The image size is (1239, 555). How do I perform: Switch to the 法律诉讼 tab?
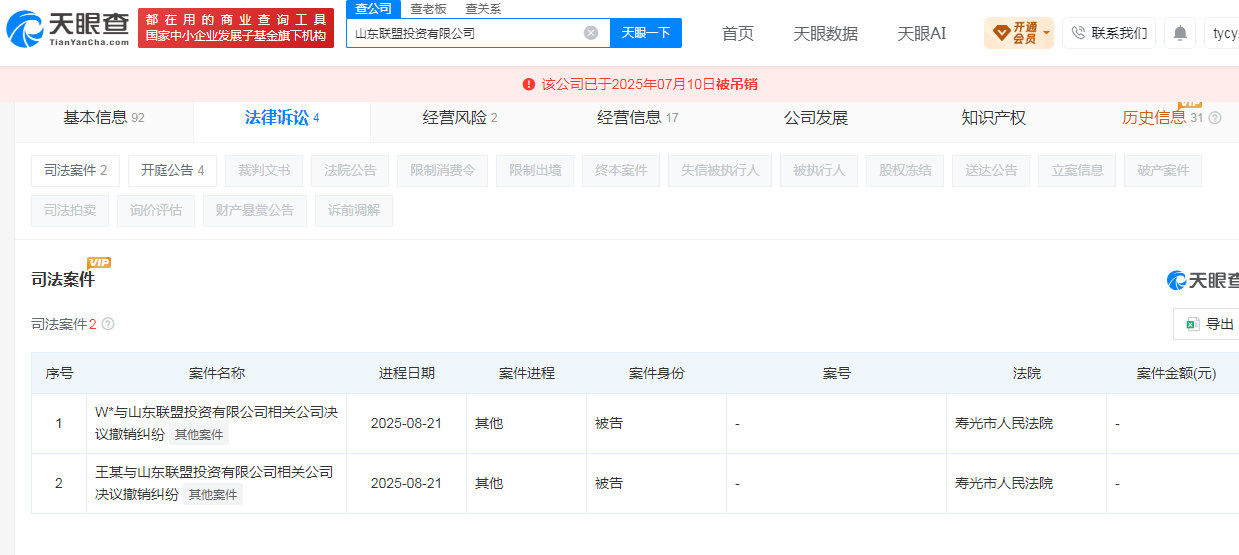point(282,118)
